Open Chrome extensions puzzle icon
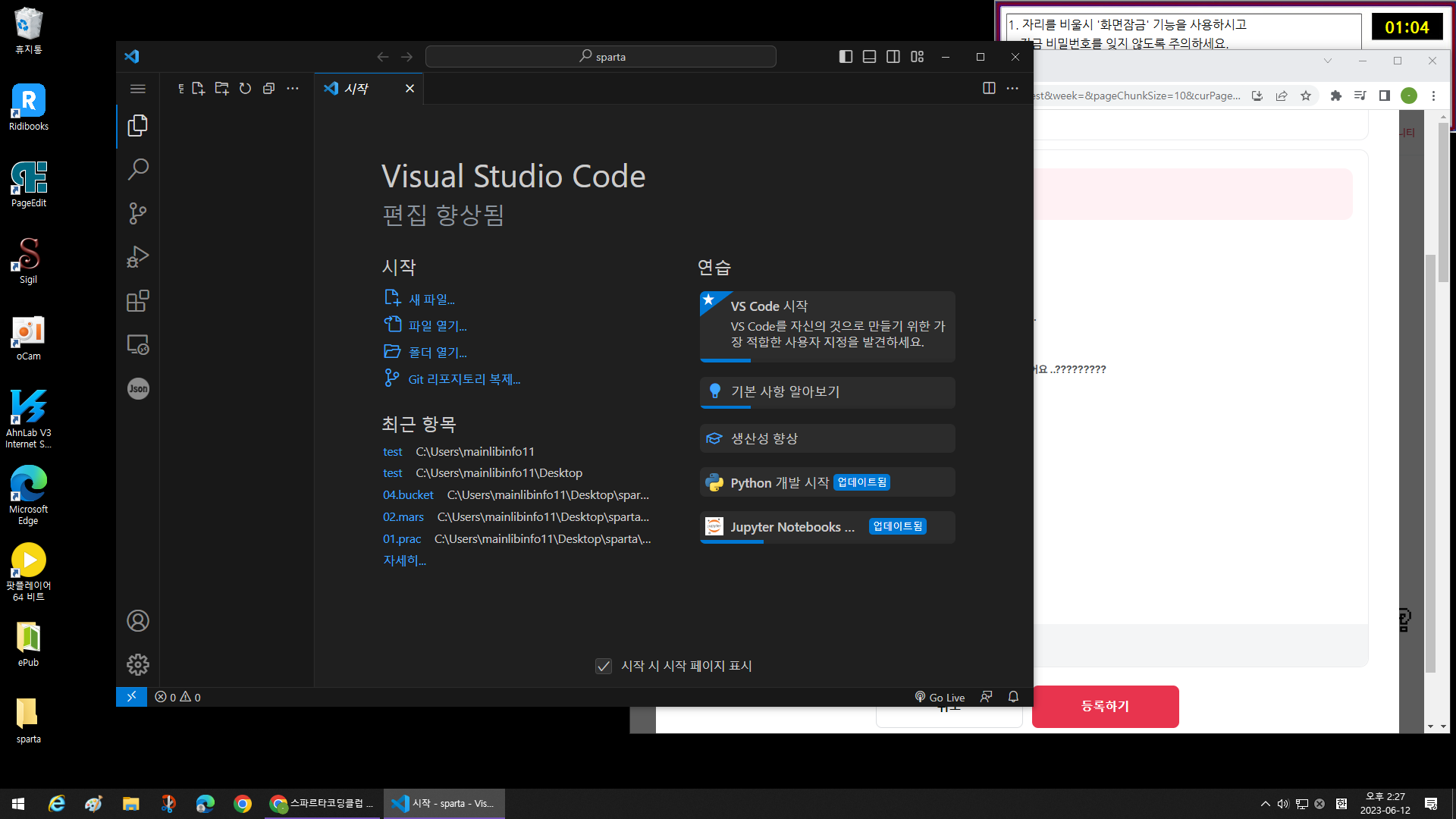 tap(1336, 96)
